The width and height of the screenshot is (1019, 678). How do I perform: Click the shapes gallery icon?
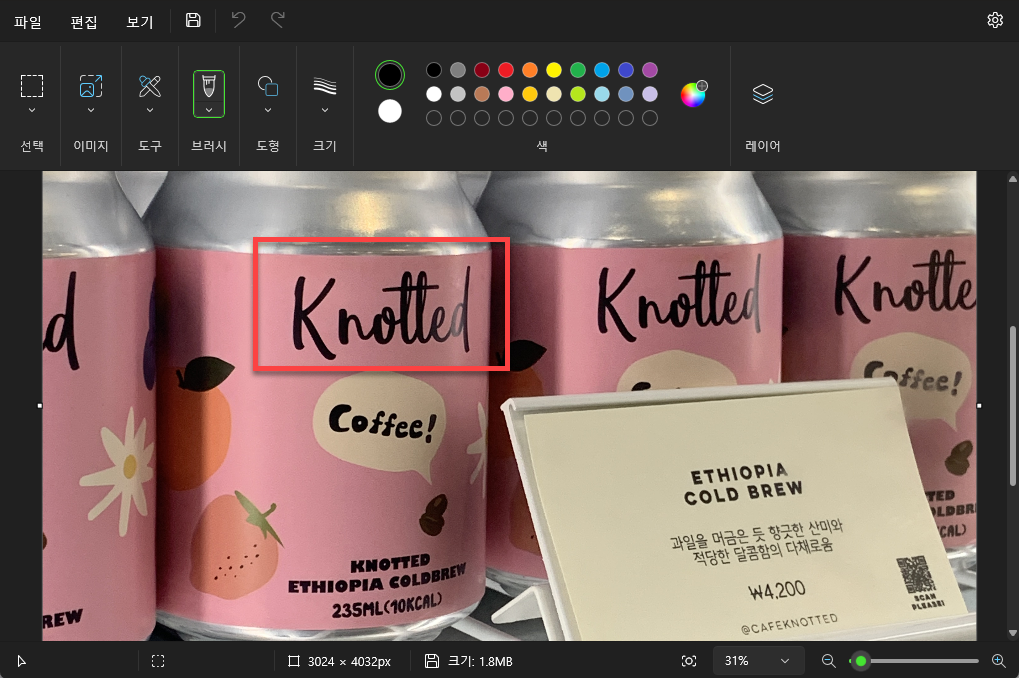[268, 86]
